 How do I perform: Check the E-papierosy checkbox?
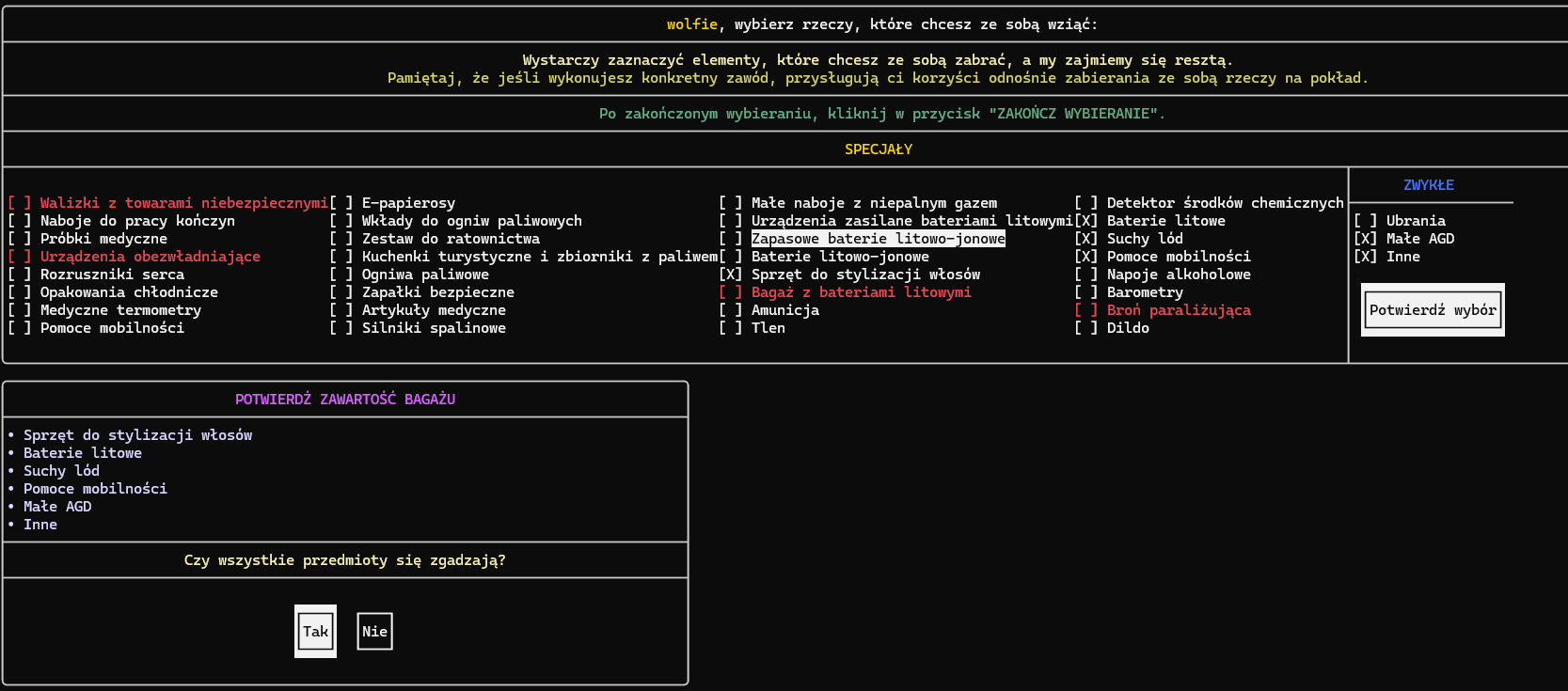[x=341, y=203]
